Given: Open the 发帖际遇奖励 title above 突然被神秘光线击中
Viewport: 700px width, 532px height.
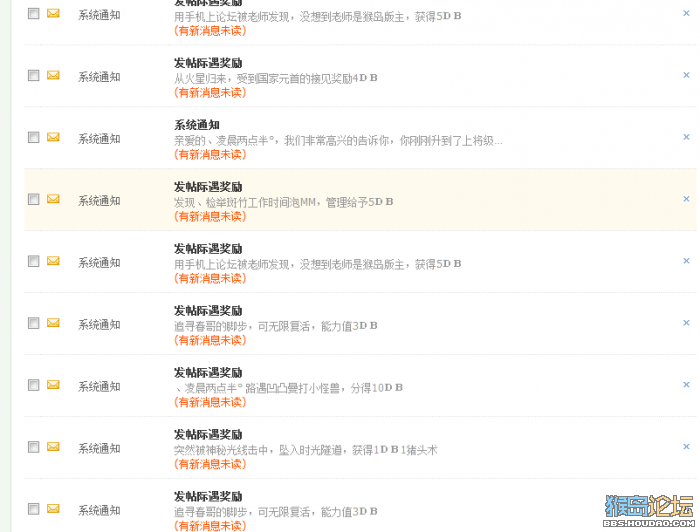Looking at the screenshot, I should click(208, 435).
